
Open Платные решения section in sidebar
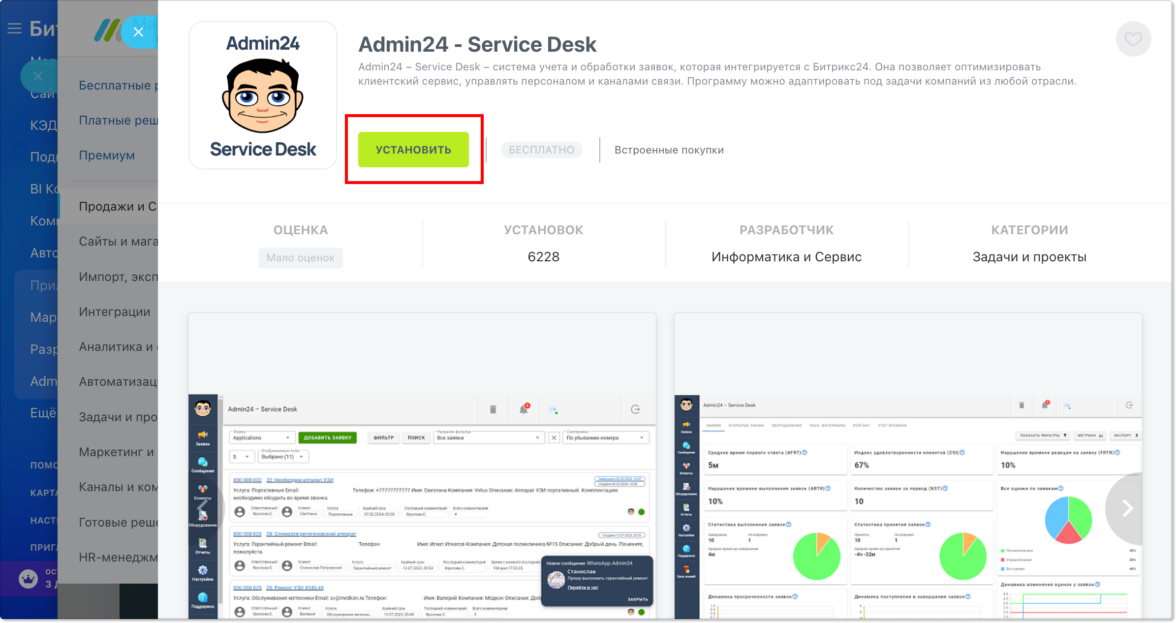[118, 121]
